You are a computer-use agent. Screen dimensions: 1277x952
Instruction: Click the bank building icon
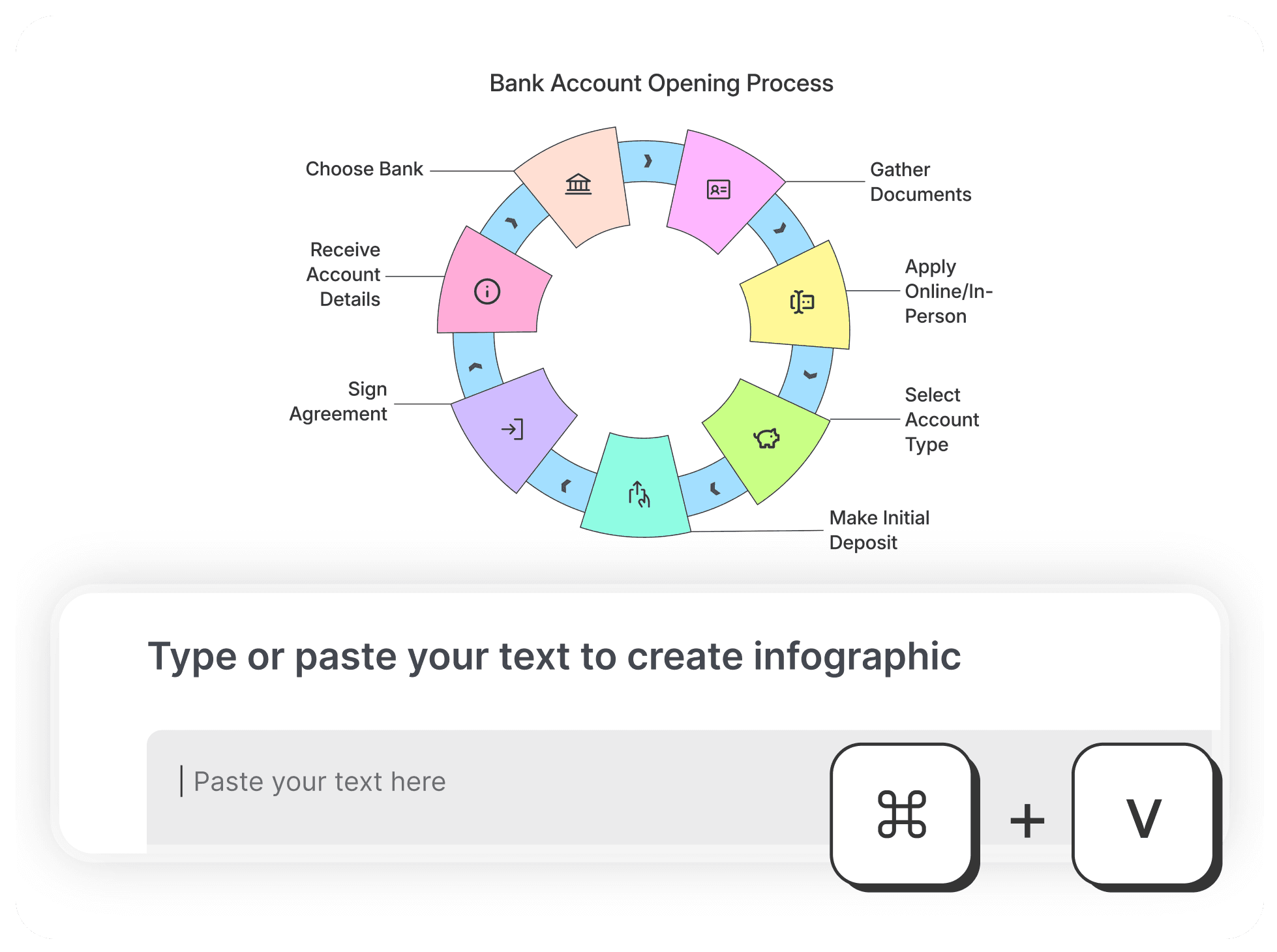click(x=578, y=185)
